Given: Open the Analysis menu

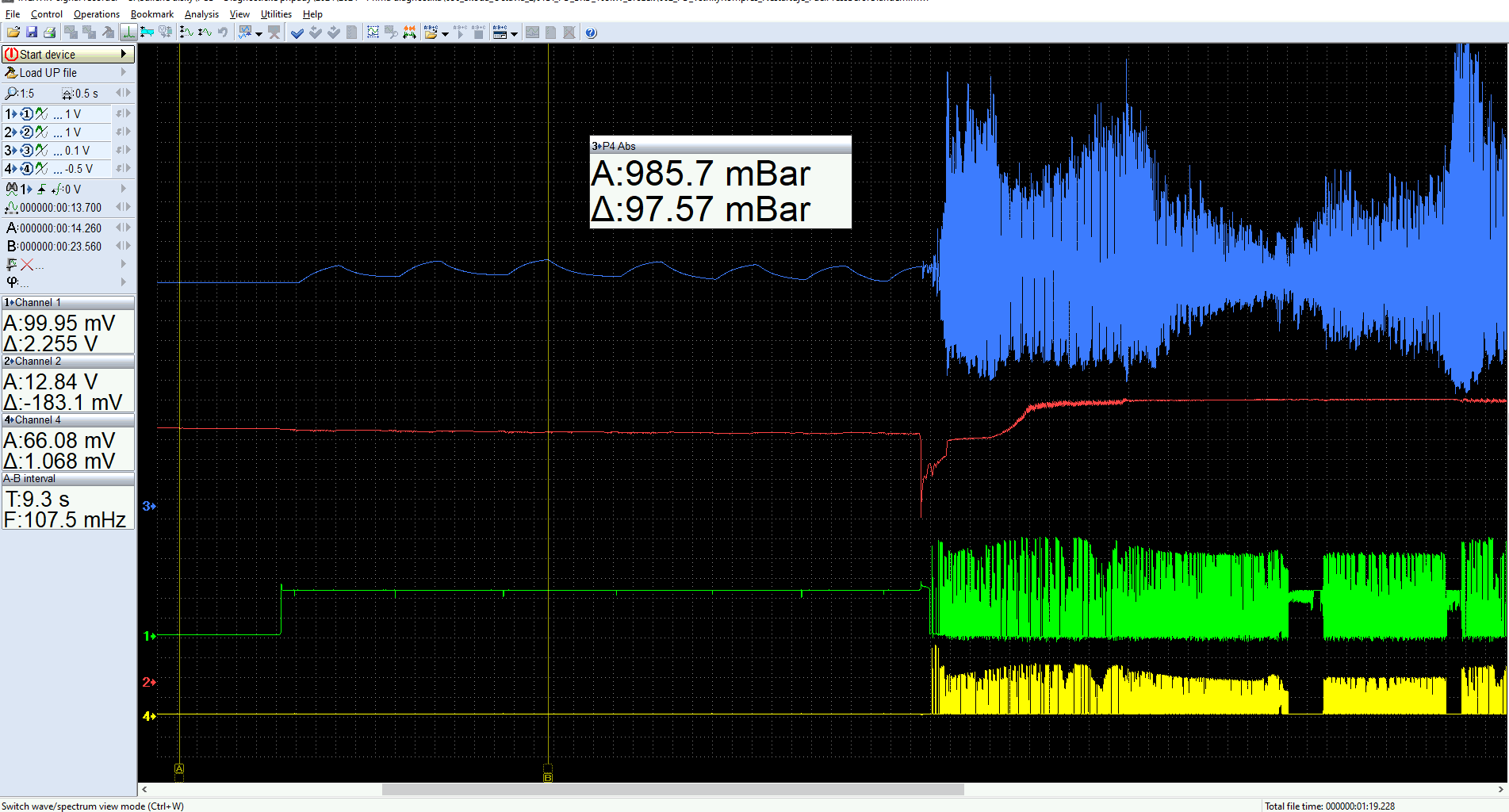Looking at the screenshot, I should 202,14.
